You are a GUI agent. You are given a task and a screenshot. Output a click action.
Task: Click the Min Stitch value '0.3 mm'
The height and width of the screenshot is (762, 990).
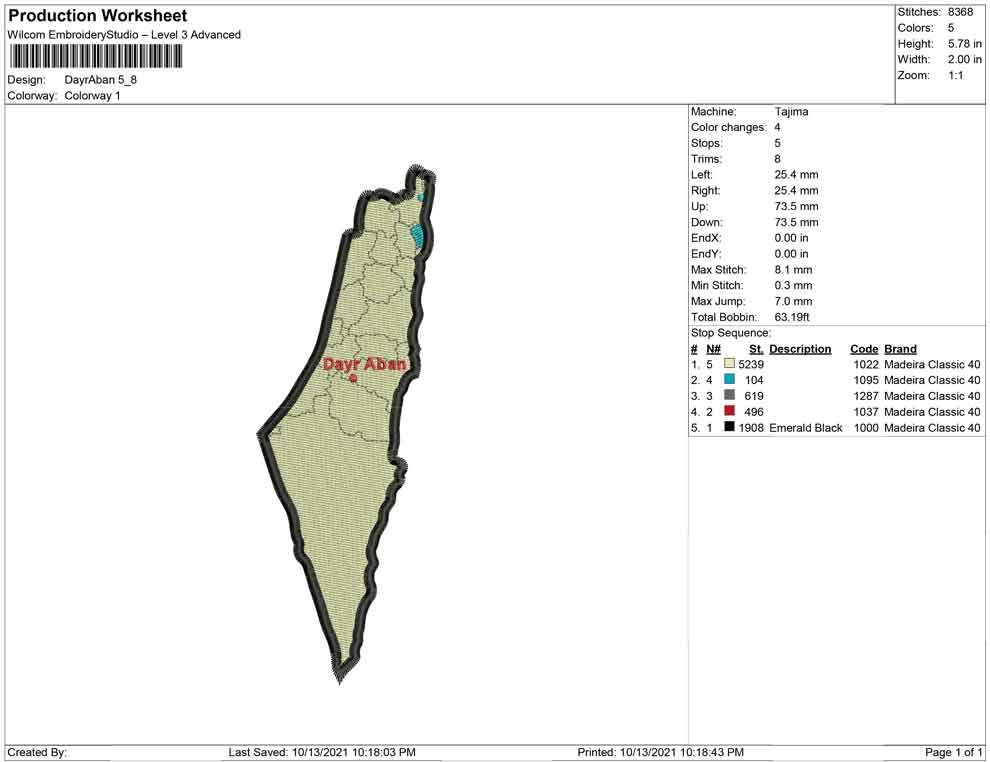click(x=793, y=285)
